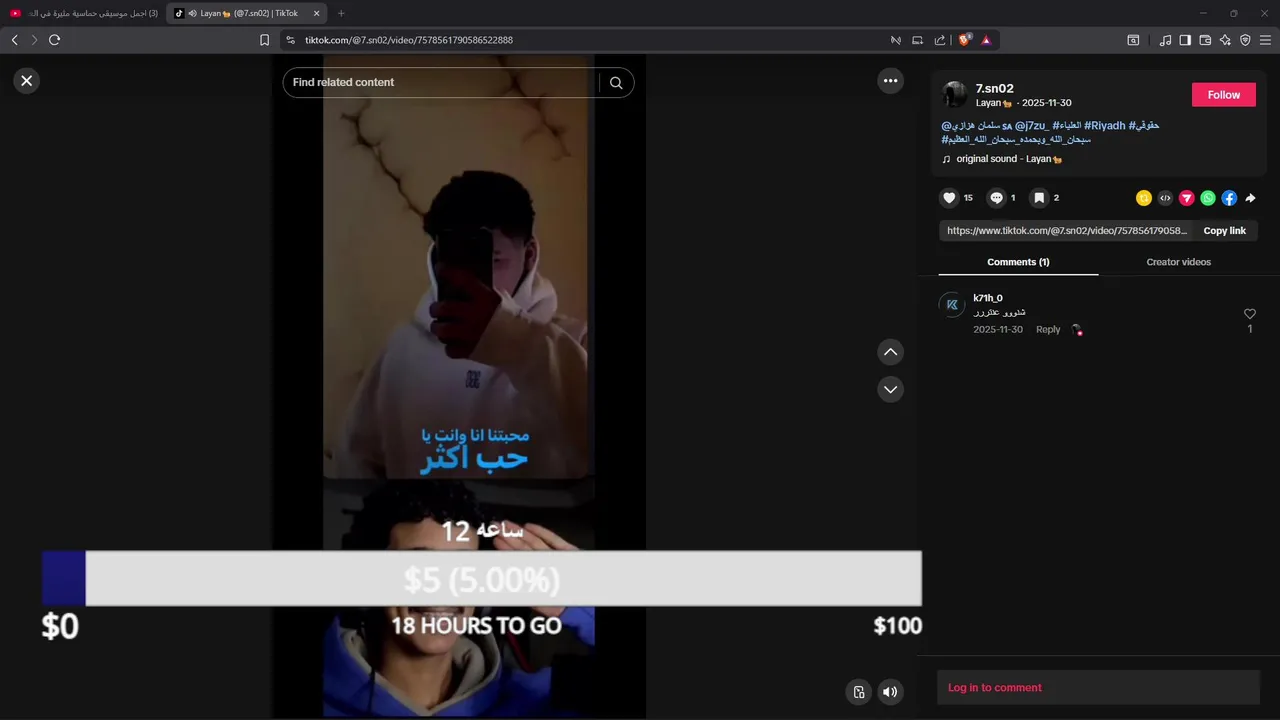Open comments via the speech bubble icon
The image size is (1280, 720).
click(996, 198)
